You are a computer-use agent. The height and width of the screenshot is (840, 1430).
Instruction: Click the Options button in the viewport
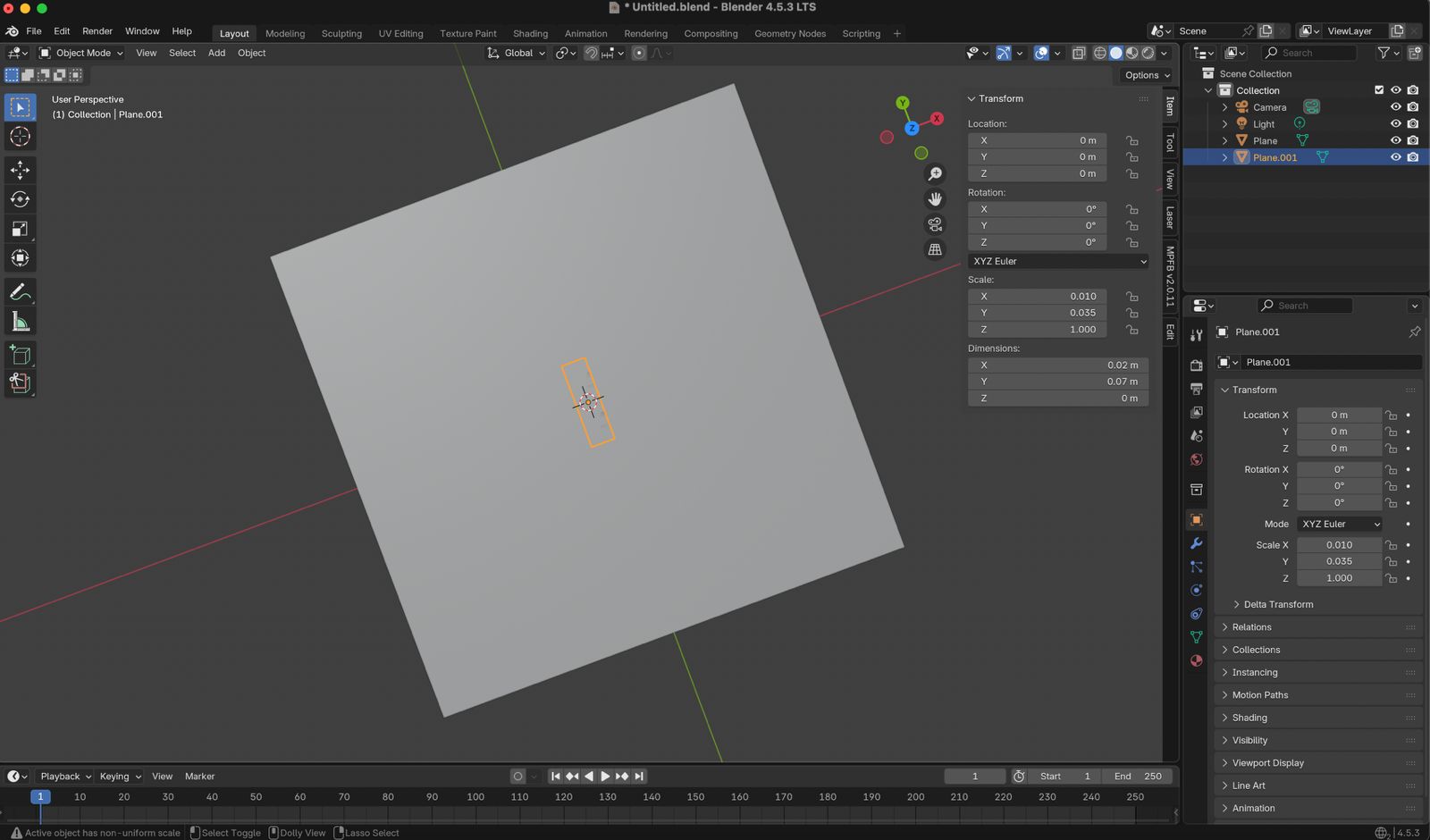pos(1147,75)
